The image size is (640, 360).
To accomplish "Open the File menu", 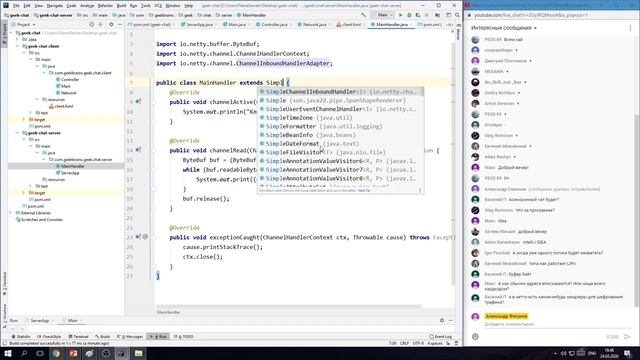I will tap(16, 6).
